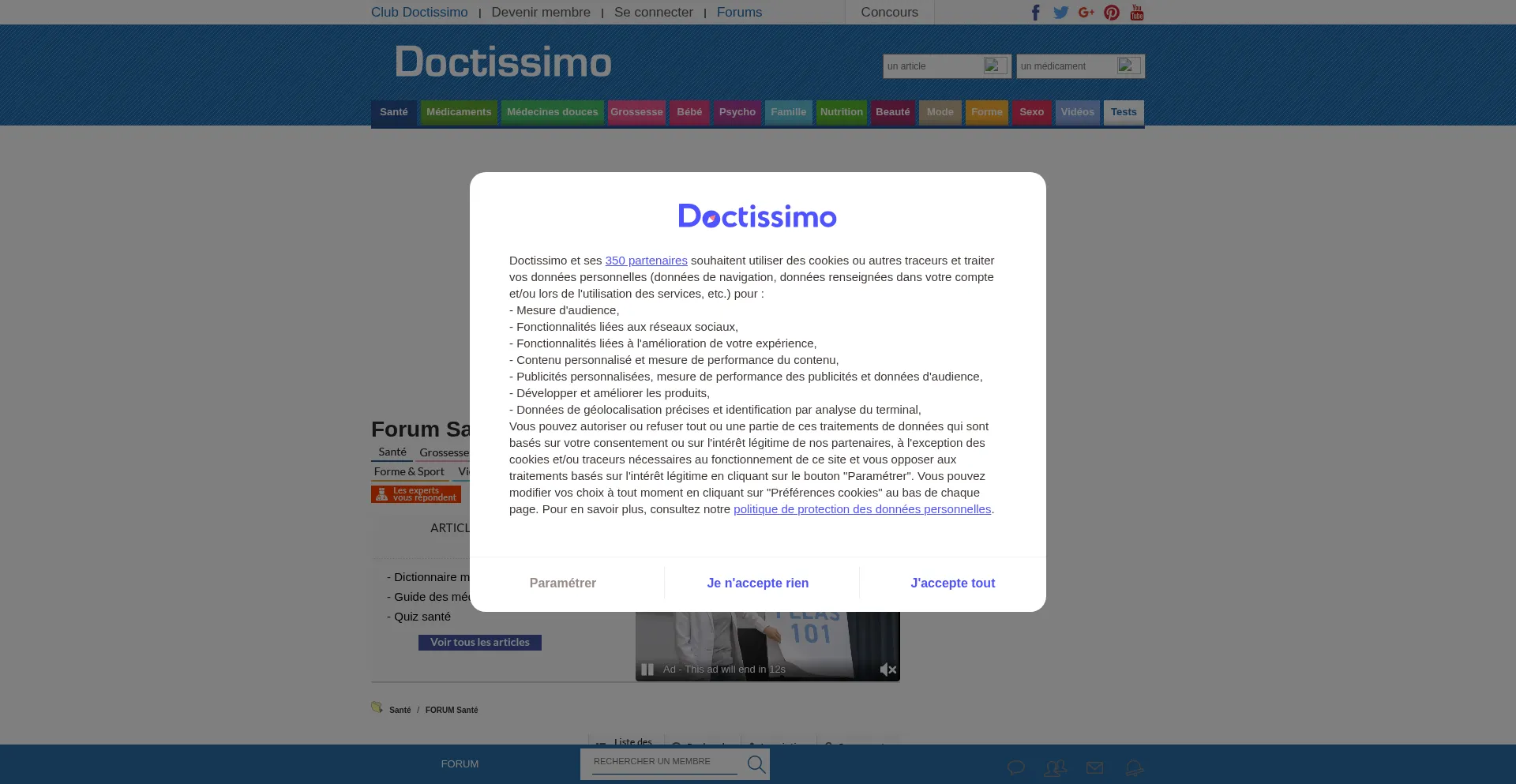This screenshot has height=784, width=1516.
Task: Select Médecines douces navigation tab
Action: point(553,112)
